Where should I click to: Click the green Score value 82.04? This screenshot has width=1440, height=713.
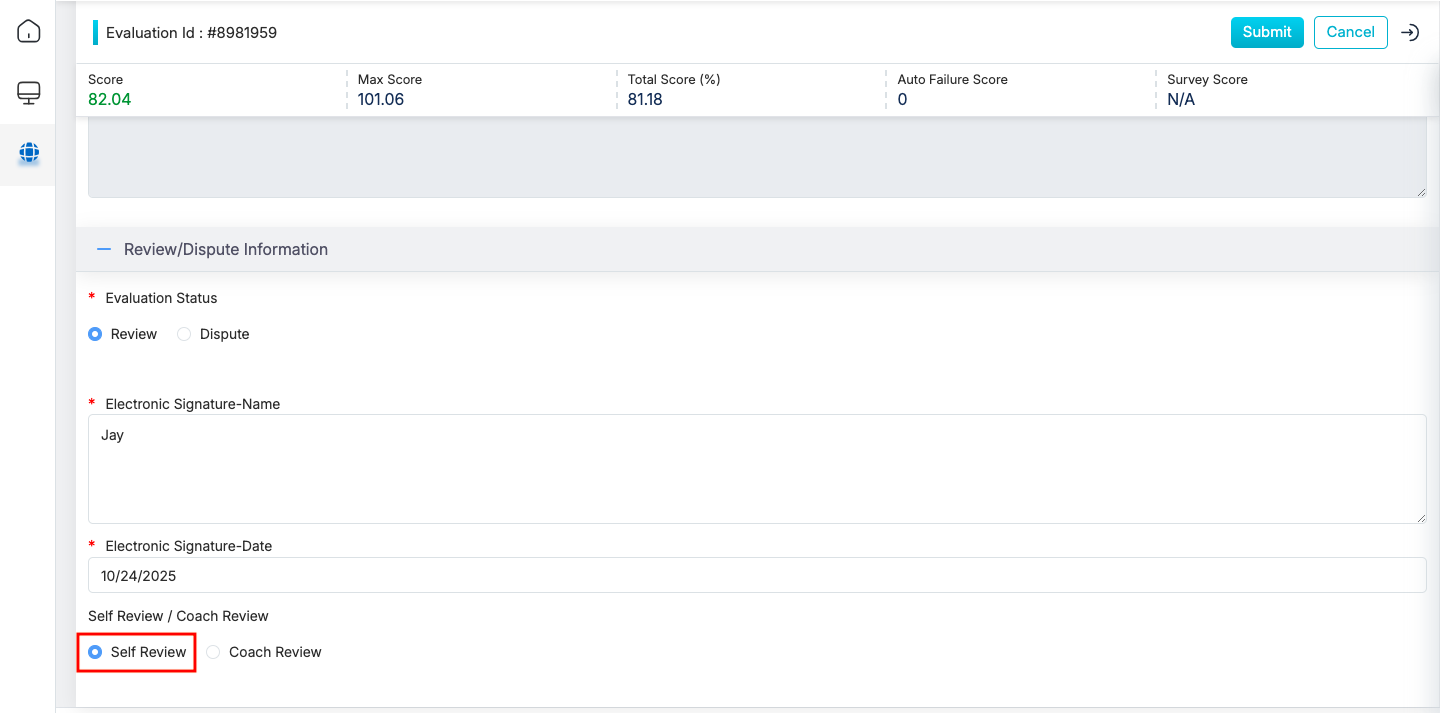click(110, 99)
